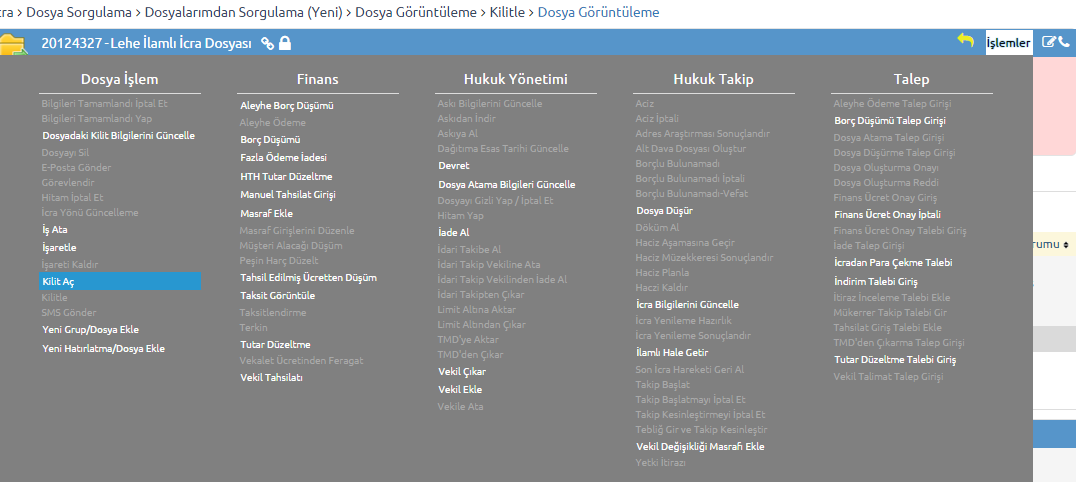Select Tutar Düzeltme Talebi Giriş
Viewport: 1076px width, 482px height.
895,360
